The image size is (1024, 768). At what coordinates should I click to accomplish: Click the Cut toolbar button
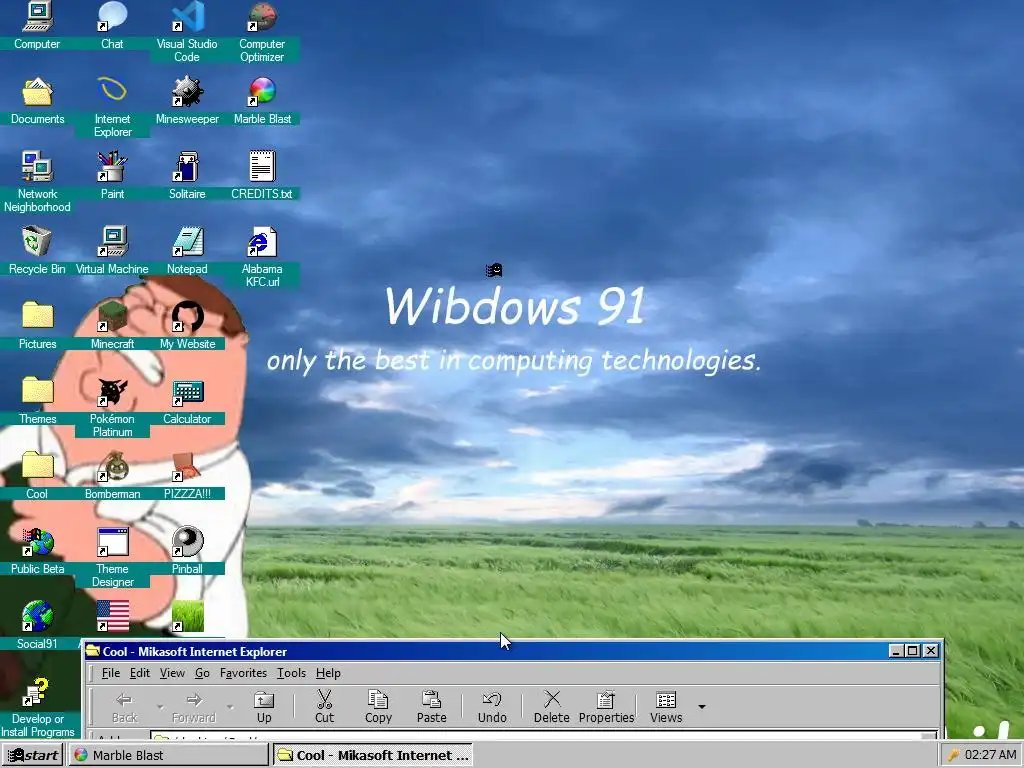pos(325,707)
